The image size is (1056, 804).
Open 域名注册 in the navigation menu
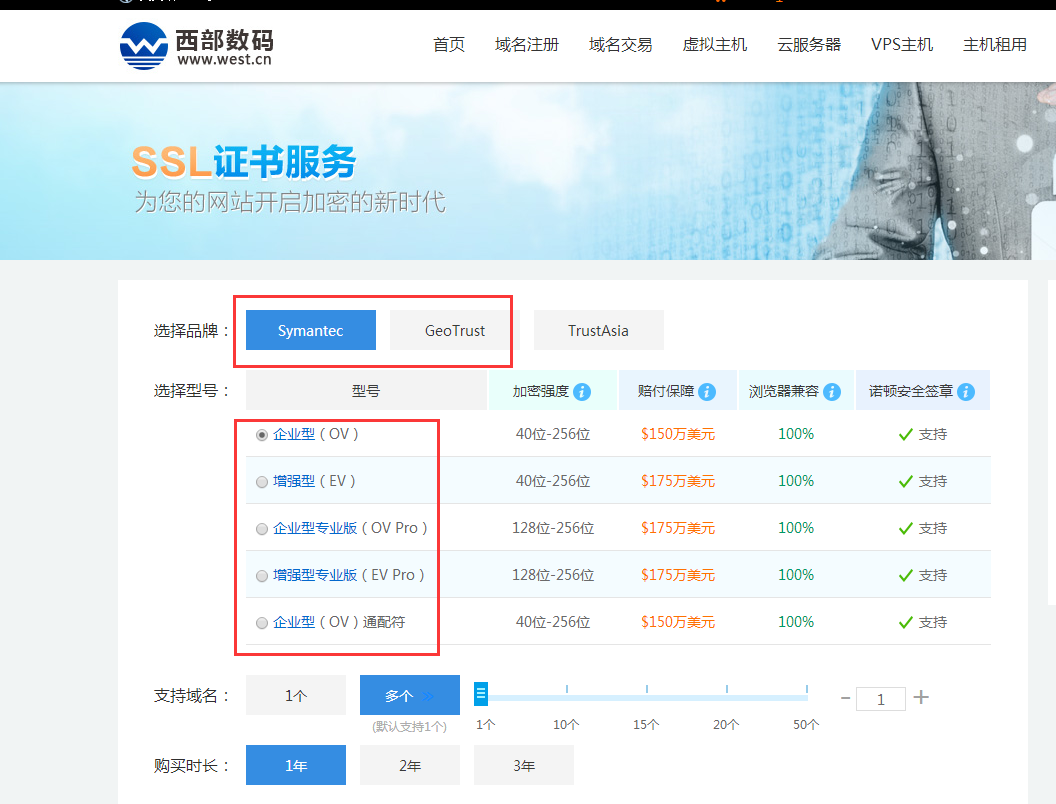pos(527,45)
